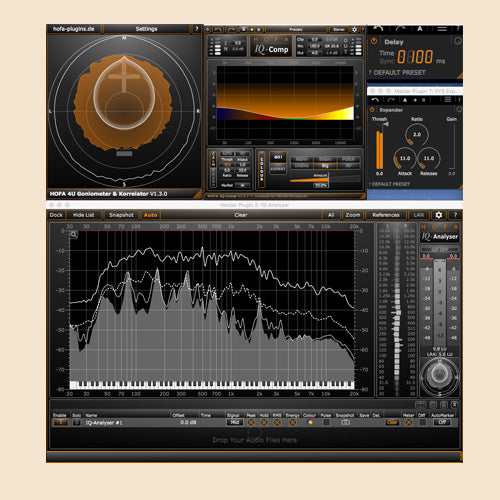
Task: Toggle Auto mode in analyser toolbar
Action: 151,215
